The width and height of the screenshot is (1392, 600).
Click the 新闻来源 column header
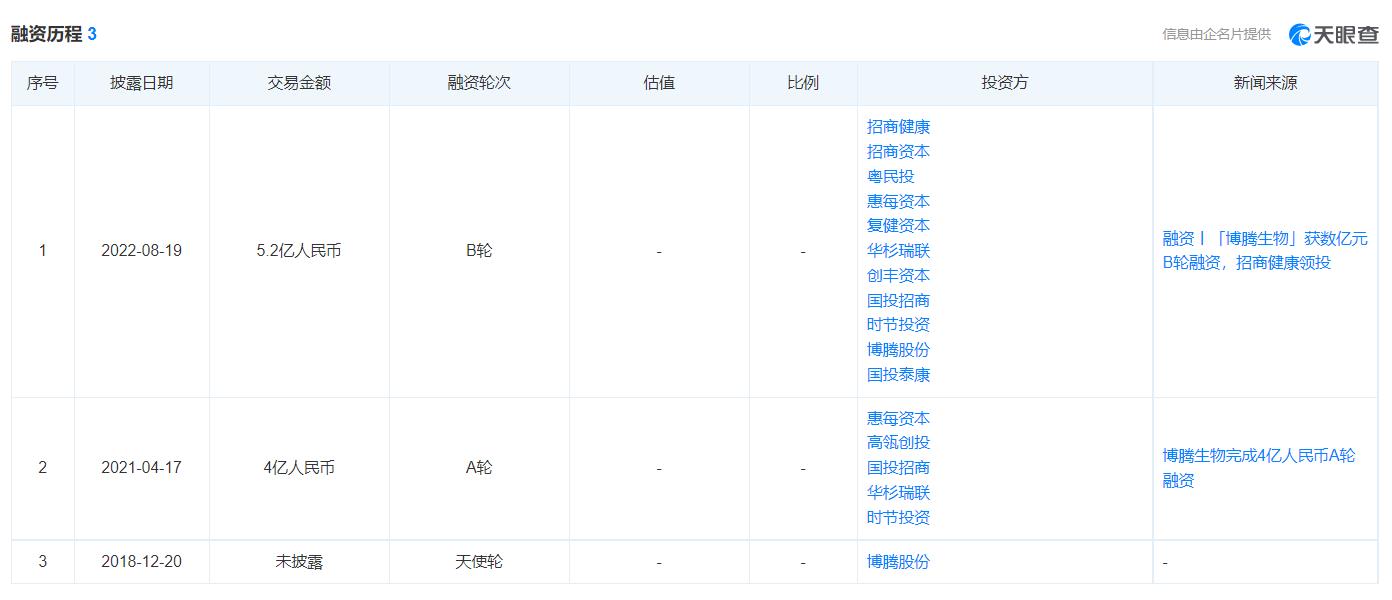[1266, 83]
